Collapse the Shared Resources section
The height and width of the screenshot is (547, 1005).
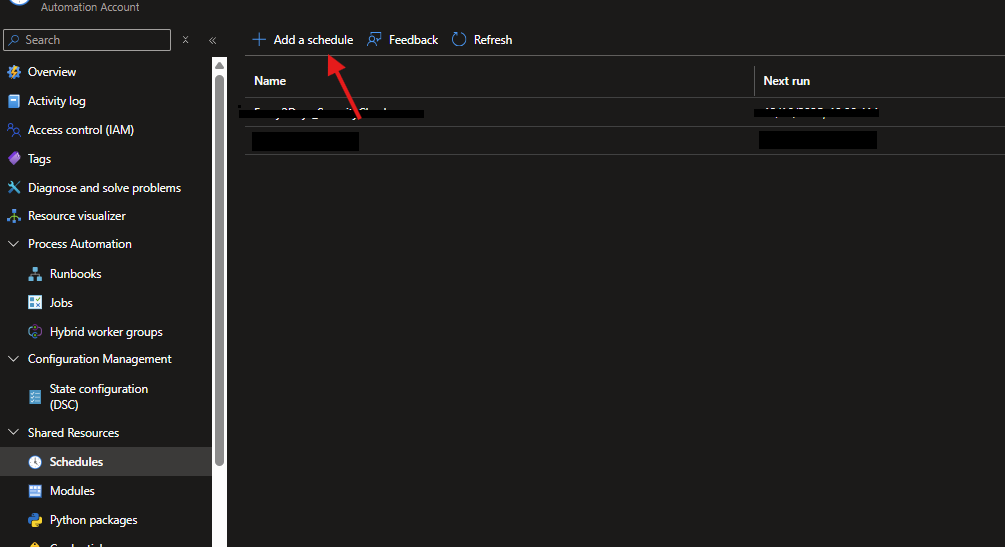(14, 433)
